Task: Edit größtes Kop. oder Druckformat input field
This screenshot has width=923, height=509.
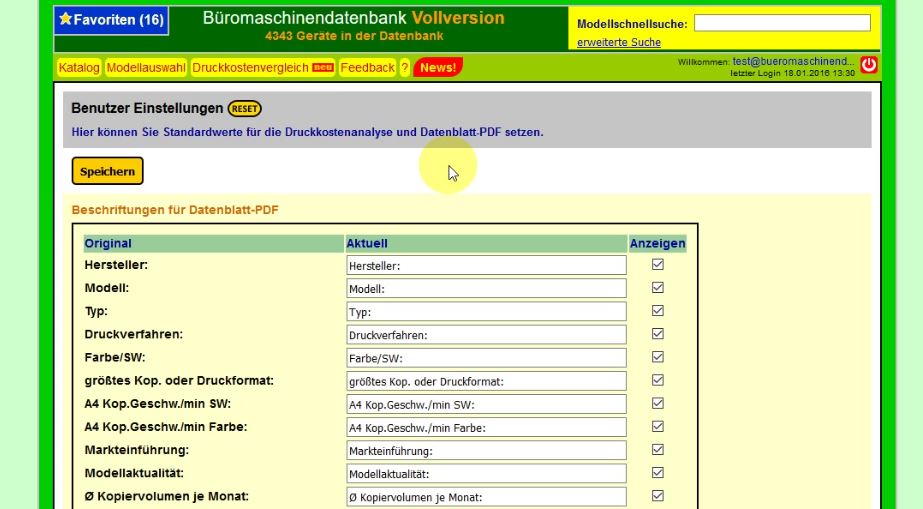Action: coord(486,381)
